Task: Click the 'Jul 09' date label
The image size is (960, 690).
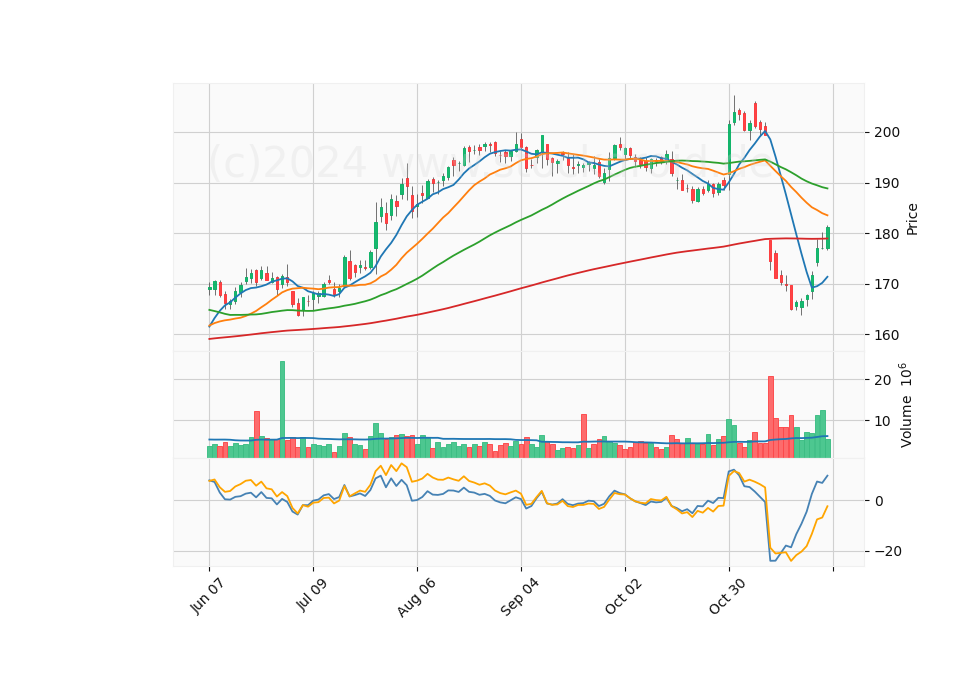Action: click(311, 594)
